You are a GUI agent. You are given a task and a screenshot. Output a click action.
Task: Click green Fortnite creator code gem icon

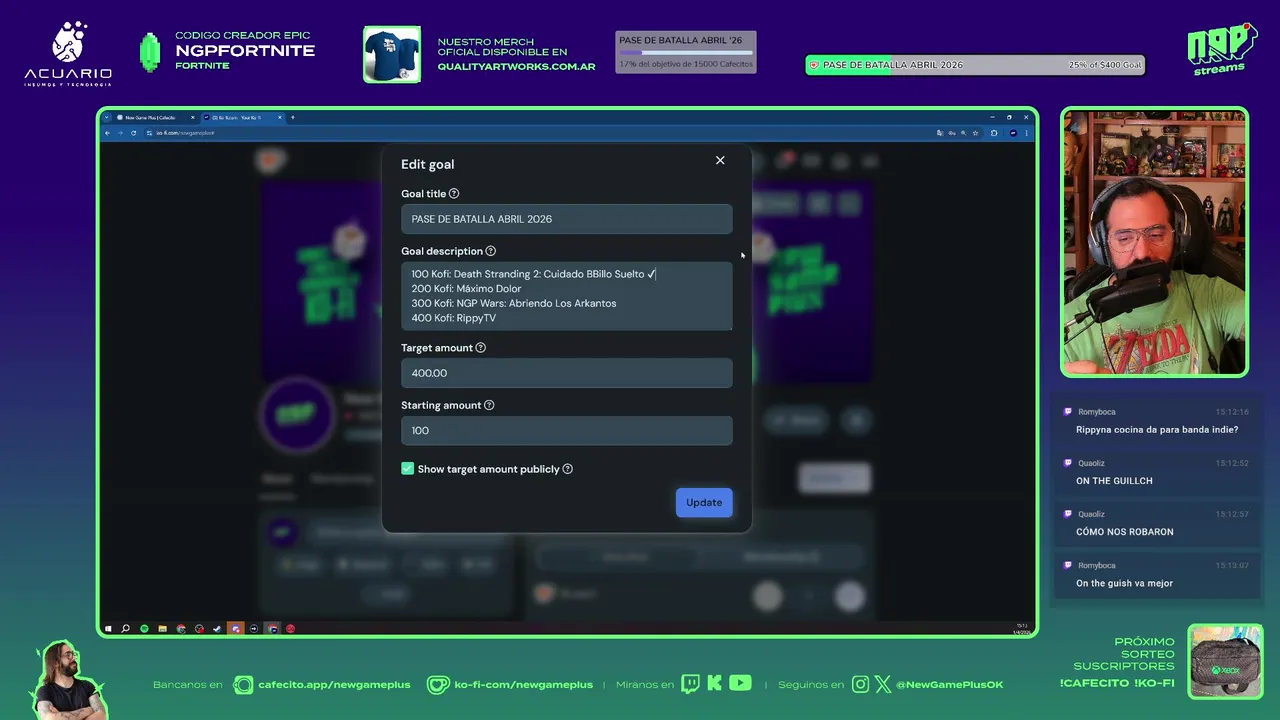pyautogui.click(x=150, y=53)
